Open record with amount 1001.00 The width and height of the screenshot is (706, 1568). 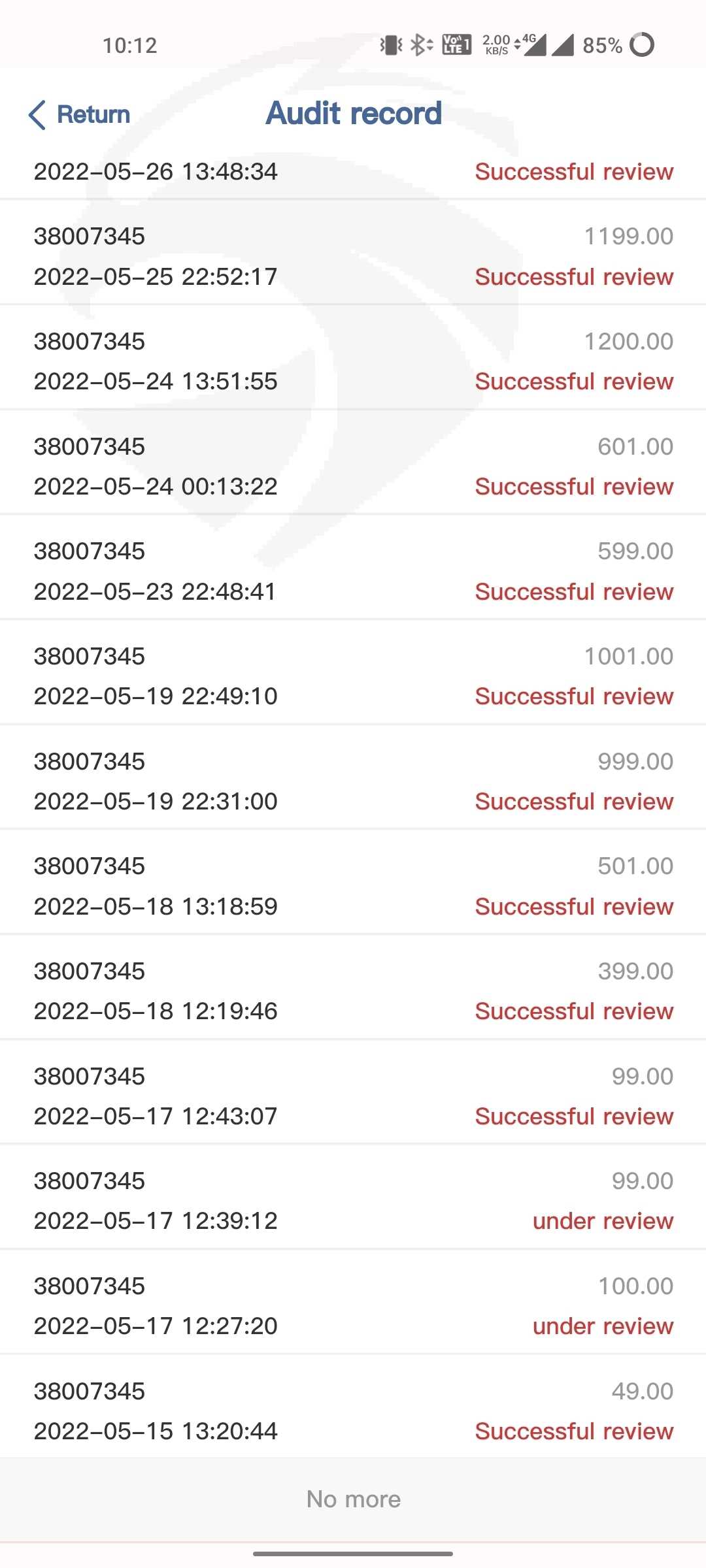click(353, 676)
